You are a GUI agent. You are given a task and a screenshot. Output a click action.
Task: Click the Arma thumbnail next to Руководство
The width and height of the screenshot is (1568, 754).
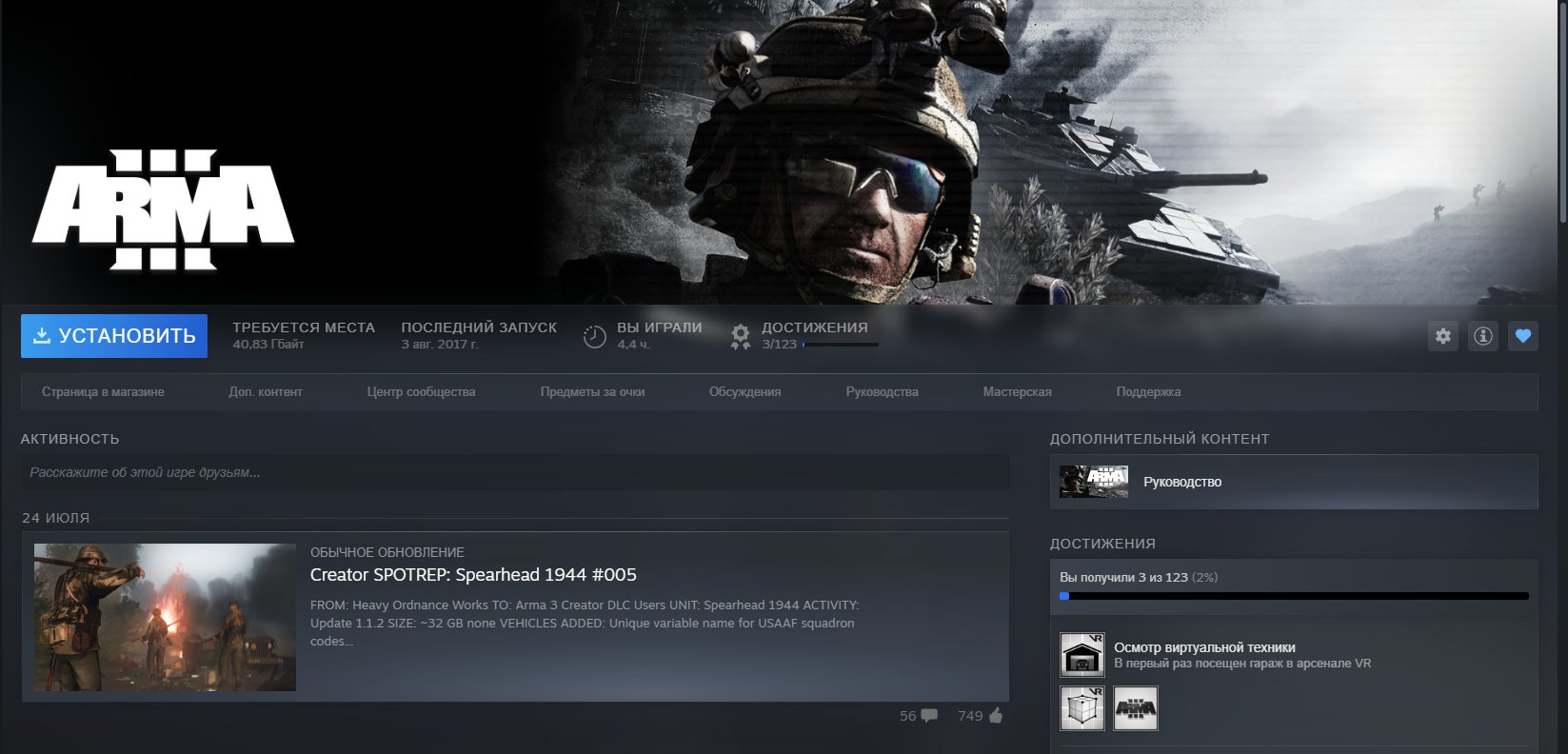point(1094,482)
